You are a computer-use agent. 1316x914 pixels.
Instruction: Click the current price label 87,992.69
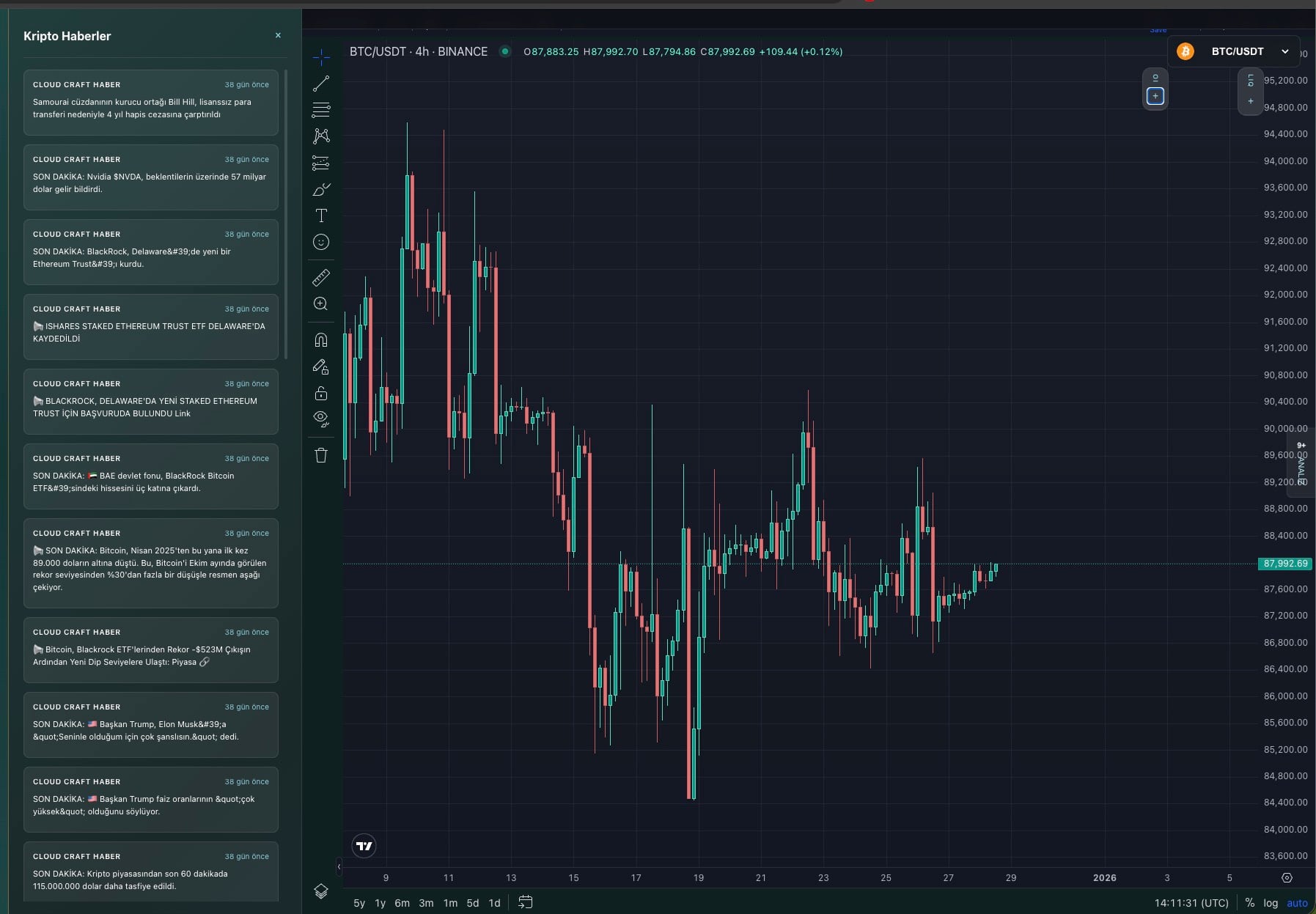[1285, 564]
